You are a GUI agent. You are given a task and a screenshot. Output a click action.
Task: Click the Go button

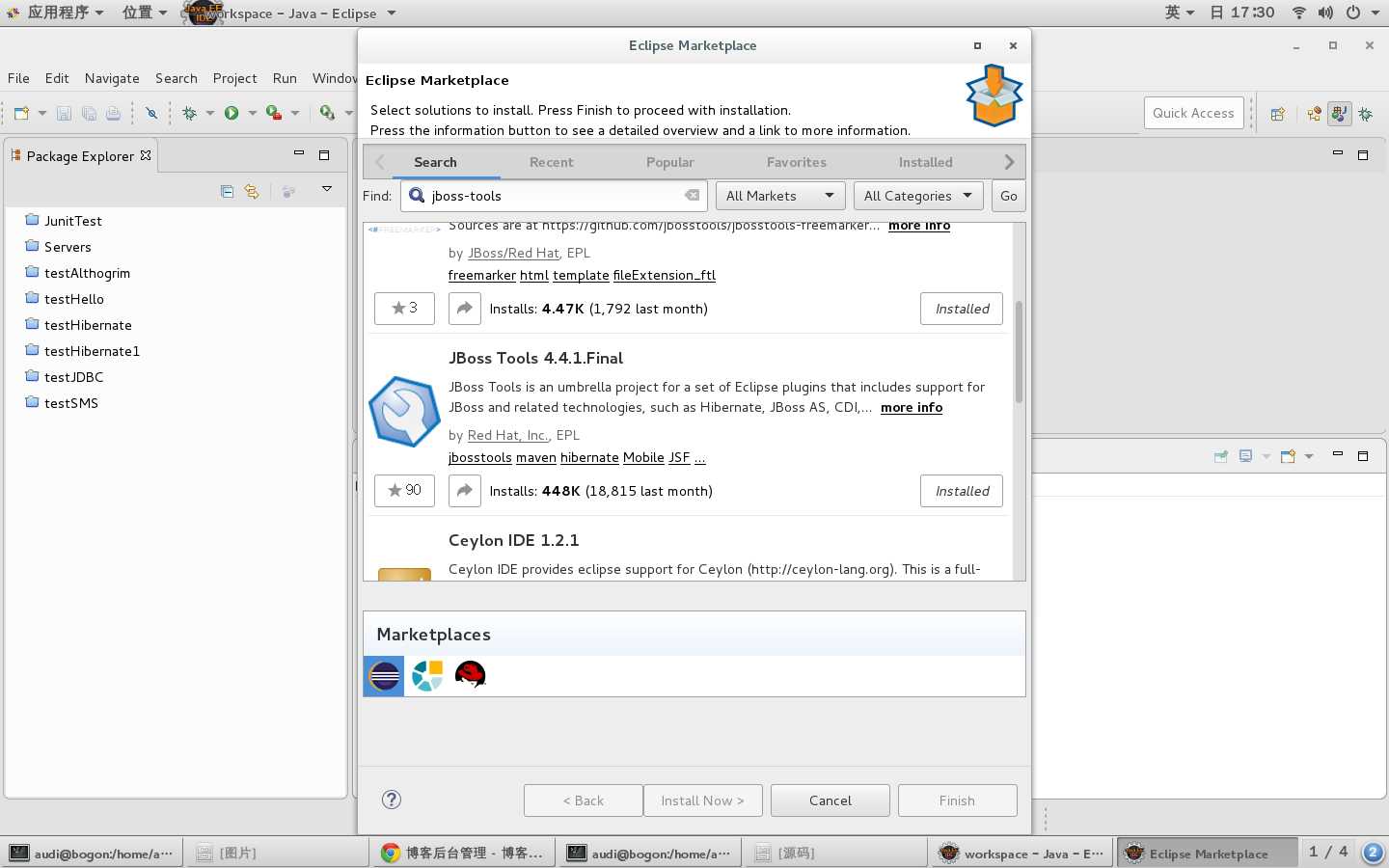click(x=1009, y=196)
